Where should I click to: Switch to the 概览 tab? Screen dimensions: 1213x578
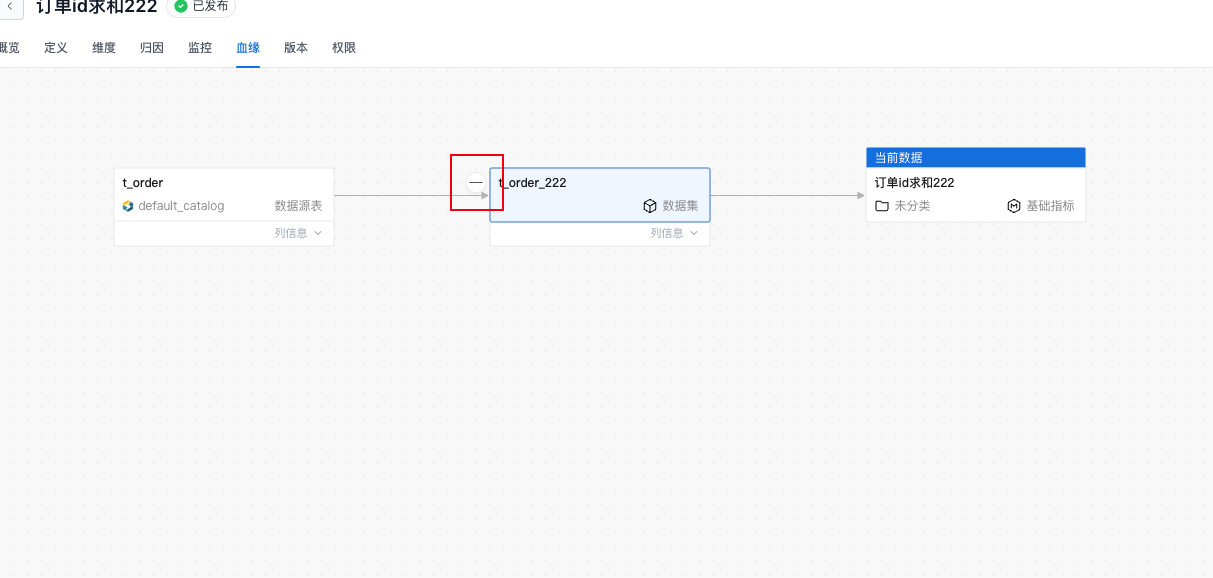(8, 48)
